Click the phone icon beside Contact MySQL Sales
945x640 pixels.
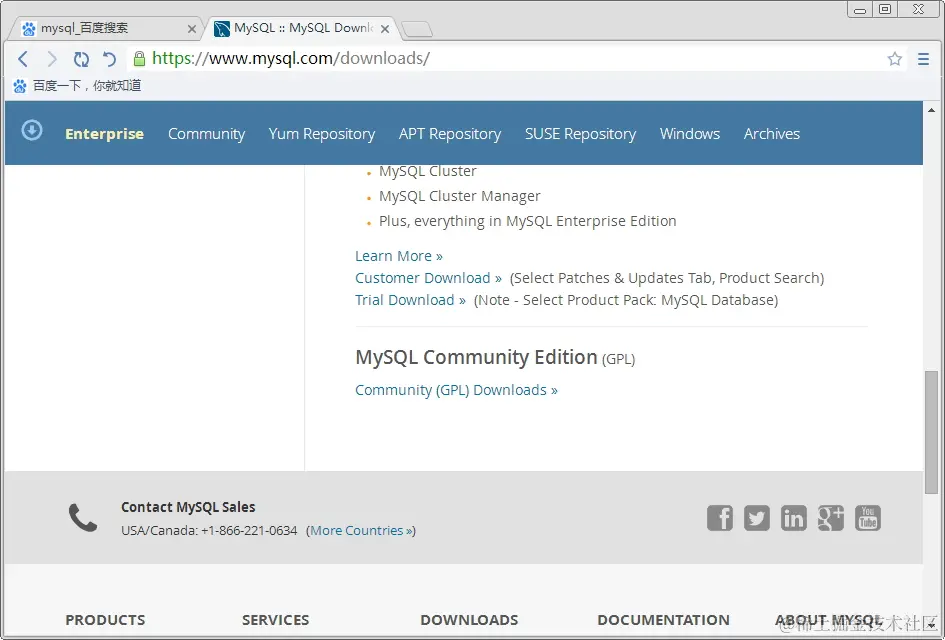(83, 517)
